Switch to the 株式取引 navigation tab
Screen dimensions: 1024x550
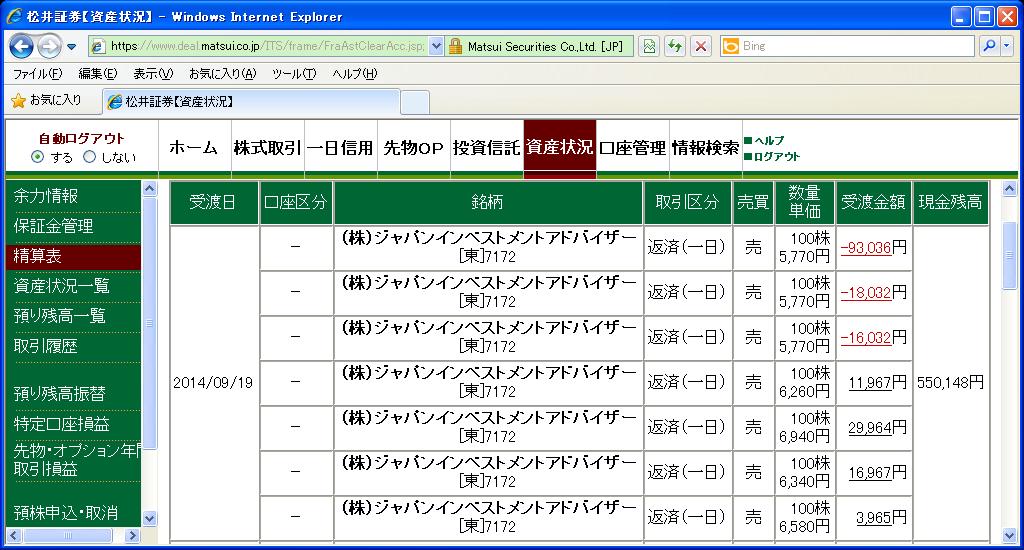[268, 148]
